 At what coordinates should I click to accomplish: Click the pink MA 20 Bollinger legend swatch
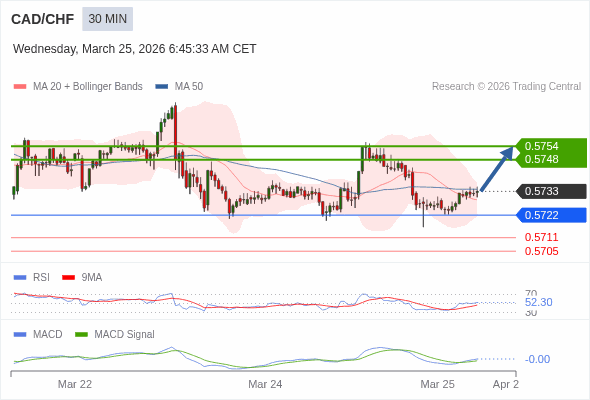[20, 87]
